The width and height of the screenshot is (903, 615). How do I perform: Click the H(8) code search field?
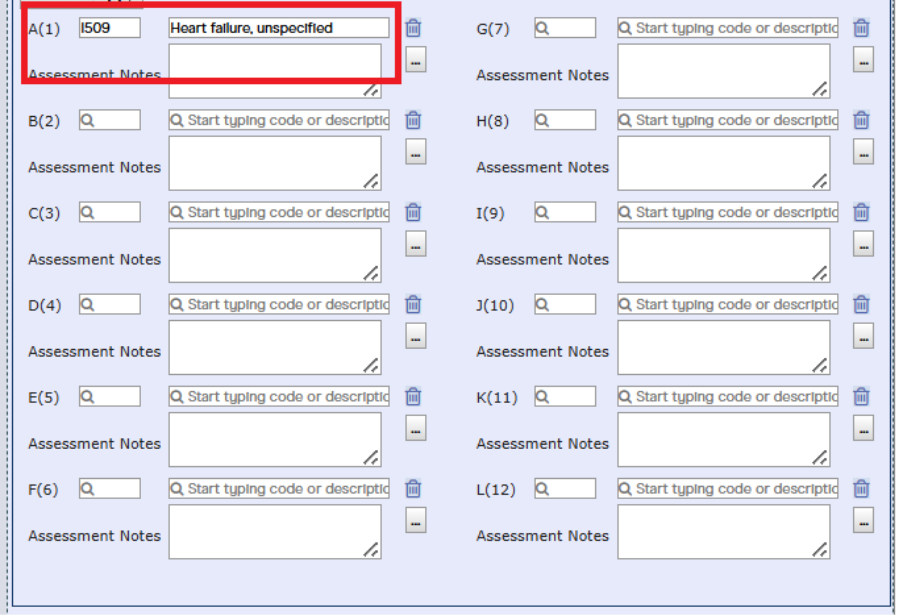(565, 120)
